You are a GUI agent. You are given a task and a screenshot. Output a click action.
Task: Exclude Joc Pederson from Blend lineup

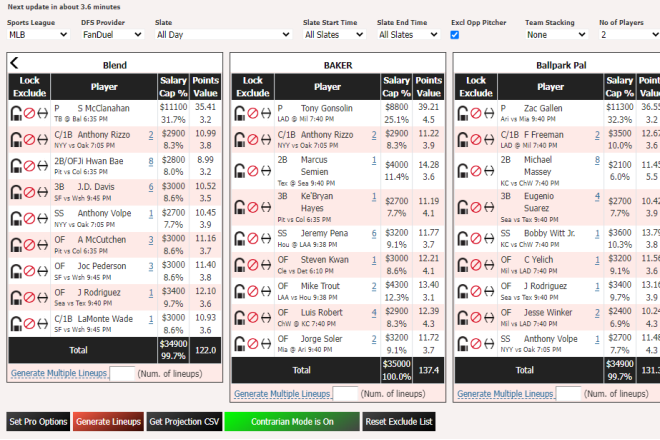coord(29,271)
